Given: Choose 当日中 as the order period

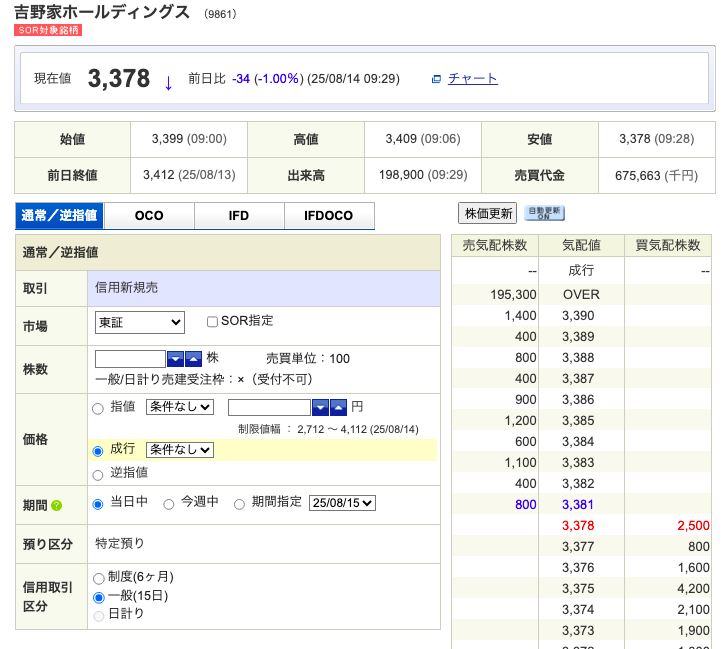Looking at the screenshot, I should point(98,504).
